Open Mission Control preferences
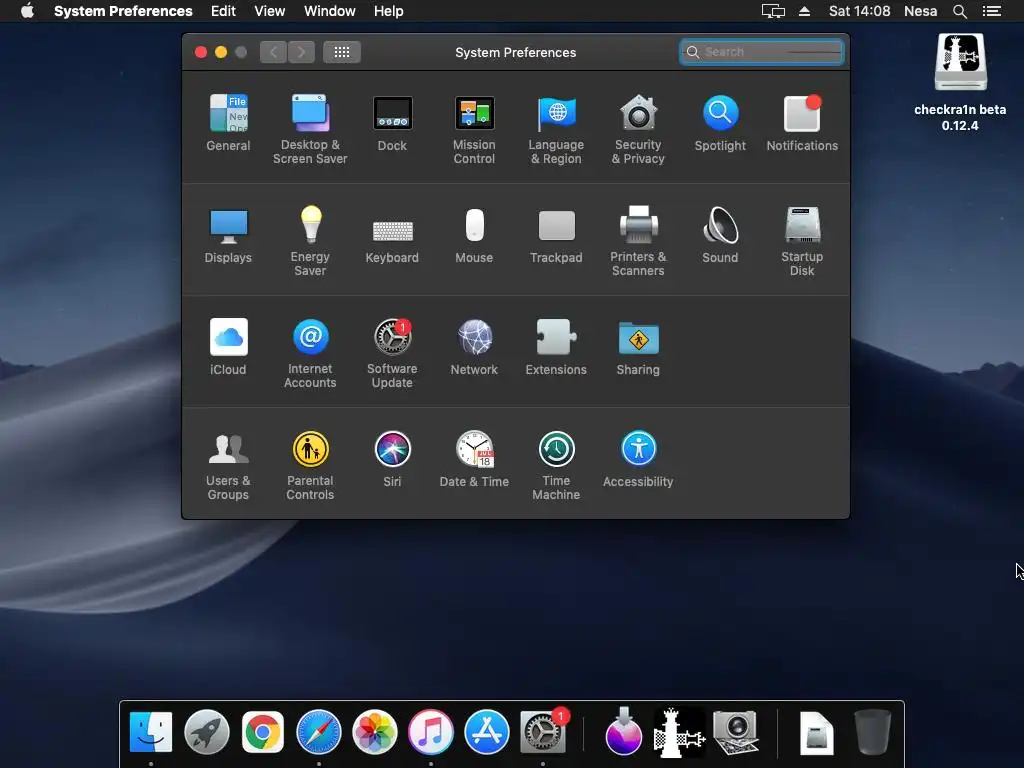The width and height of the screenshot is (1024, 768). 474,130
